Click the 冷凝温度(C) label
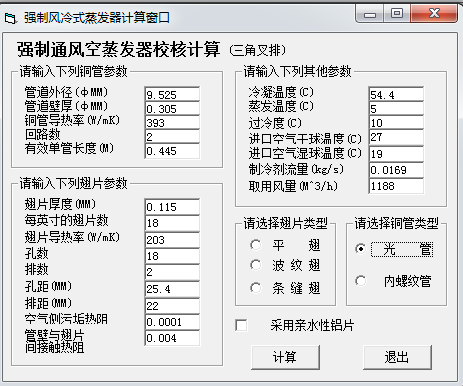This screenshot has width=463, height=386. (x=281, y=92)
